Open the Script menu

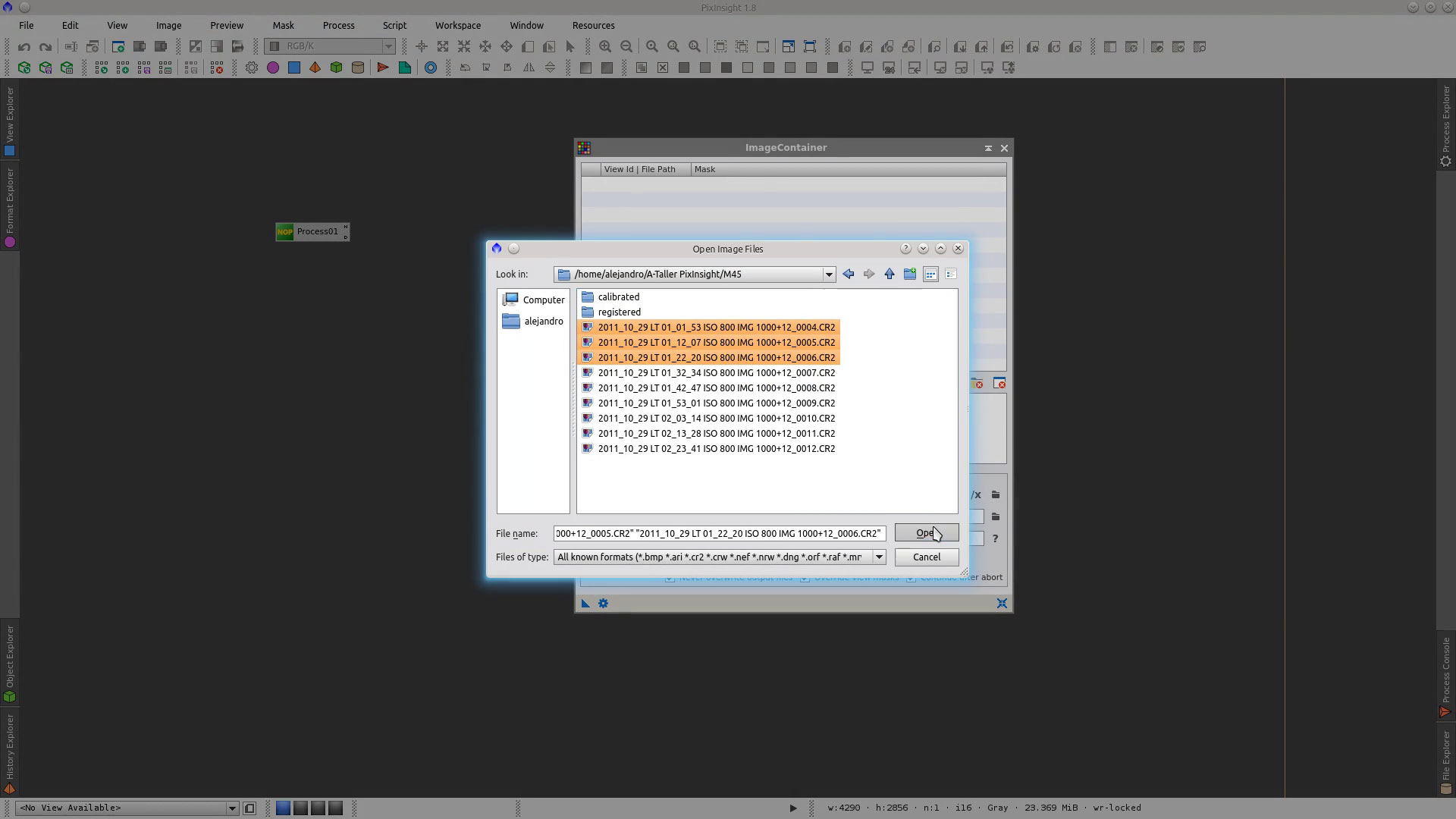394,25
